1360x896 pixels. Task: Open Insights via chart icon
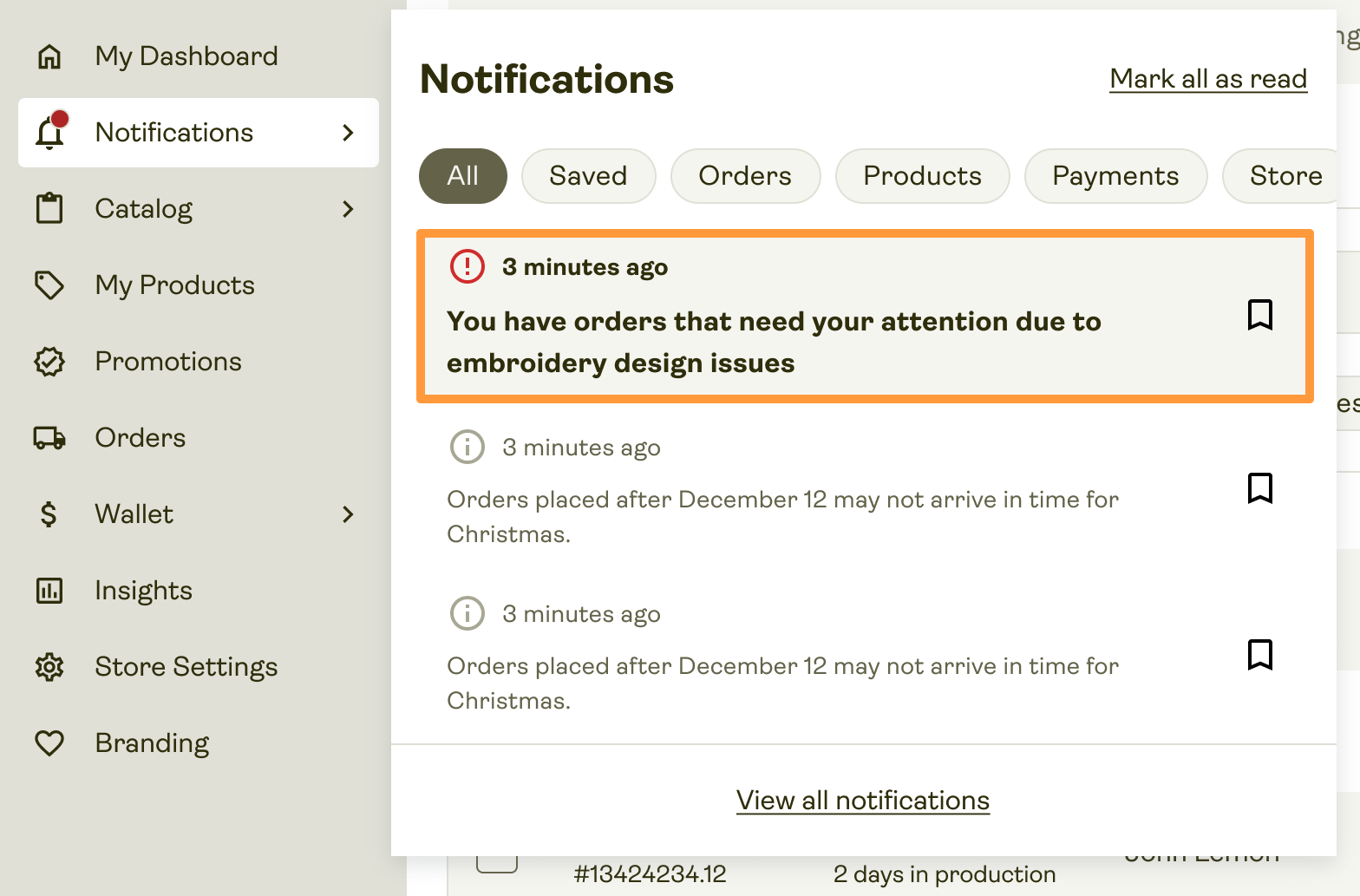(49, 591)
